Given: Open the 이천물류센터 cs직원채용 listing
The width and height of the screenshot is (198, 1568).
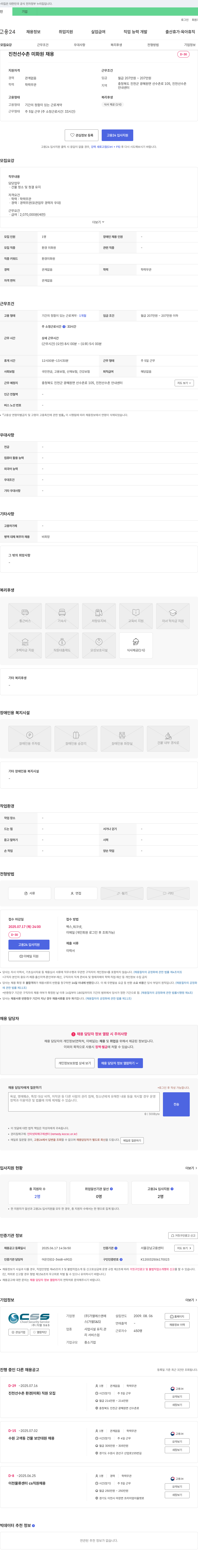Looking at the screenshot, I should point(27,1483).
